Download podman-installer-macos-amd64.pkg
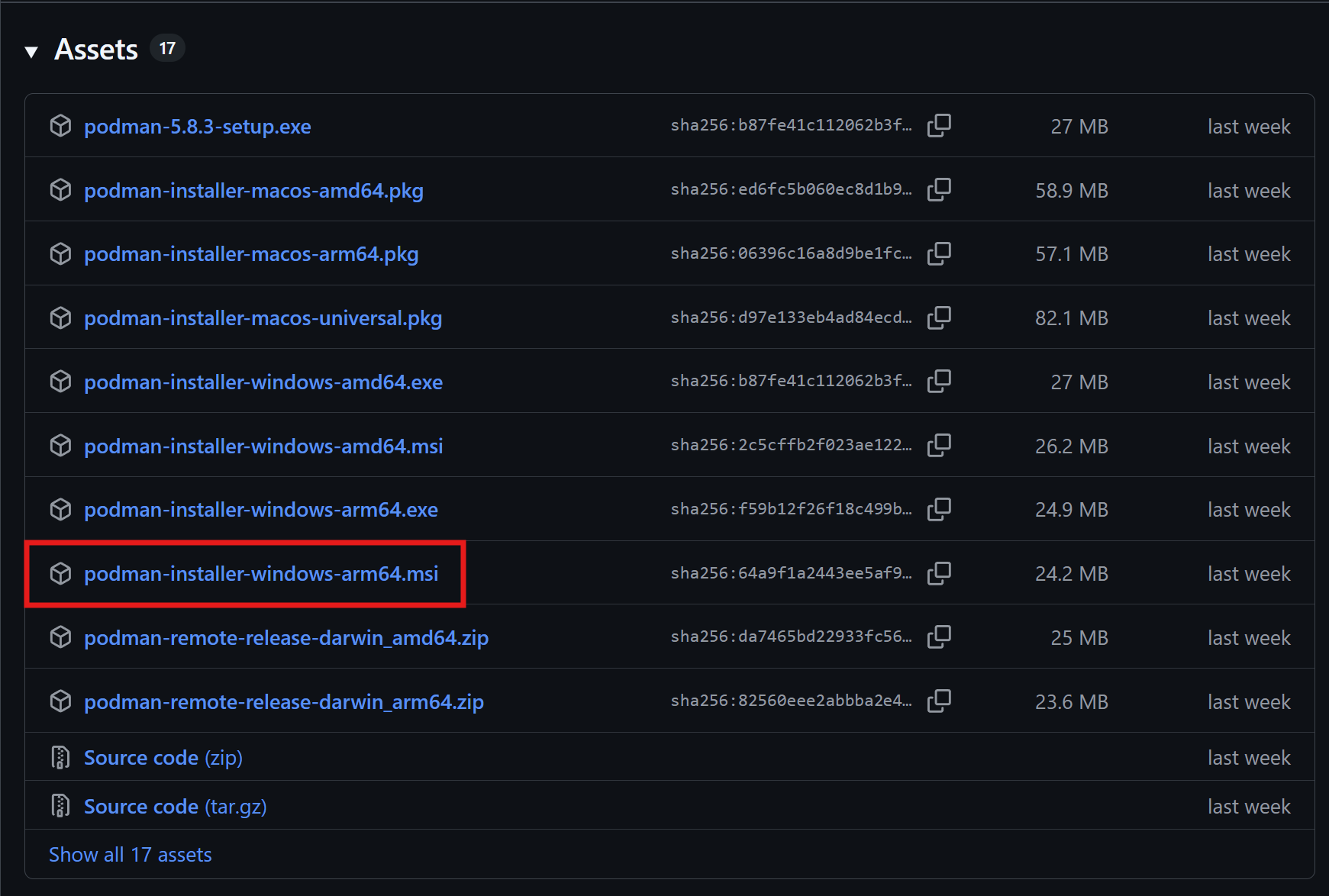This screenshot has width=1329, height=896. click(x=253, y=191)
